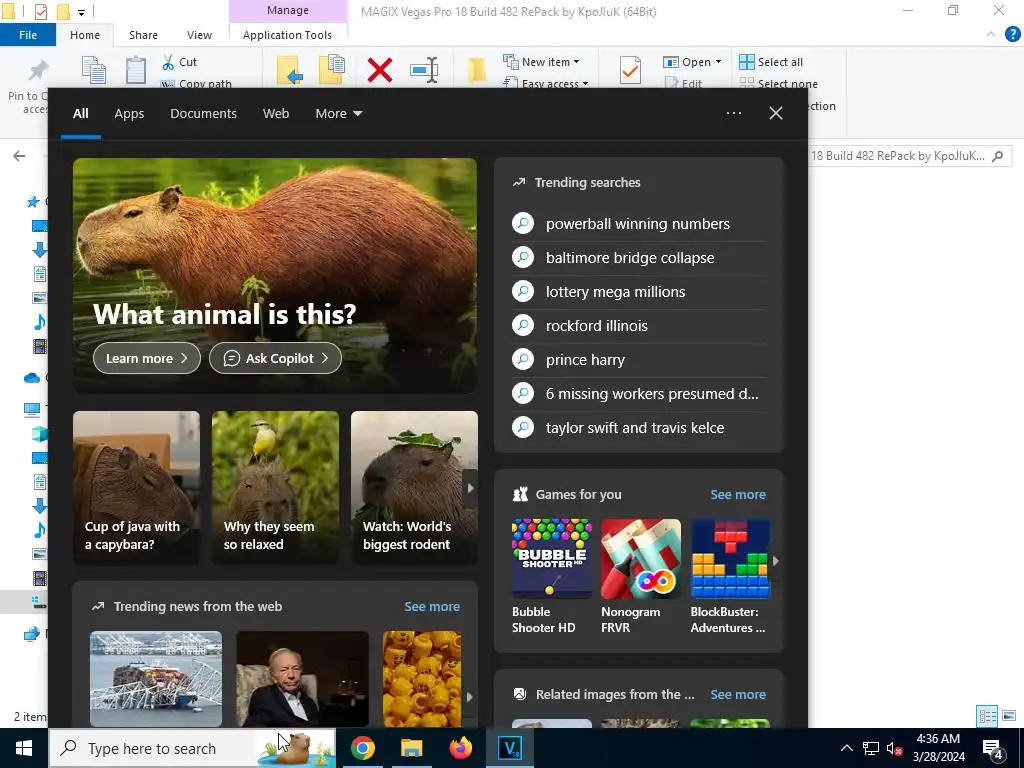Open File Explorer from the taskbar

(411, 748)
